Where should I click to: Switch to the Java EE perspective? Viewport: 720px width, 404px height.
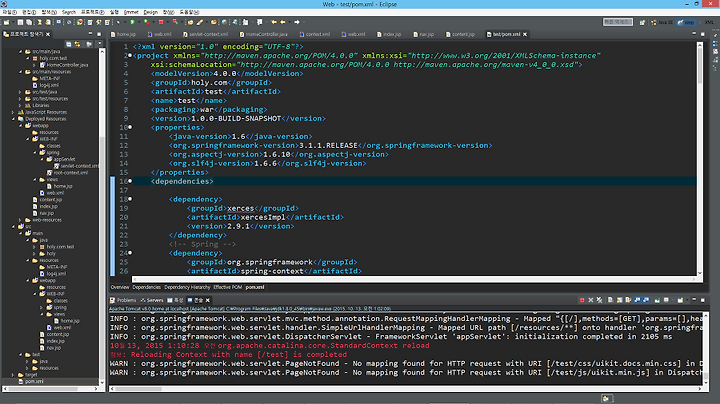tap(662, 22)
